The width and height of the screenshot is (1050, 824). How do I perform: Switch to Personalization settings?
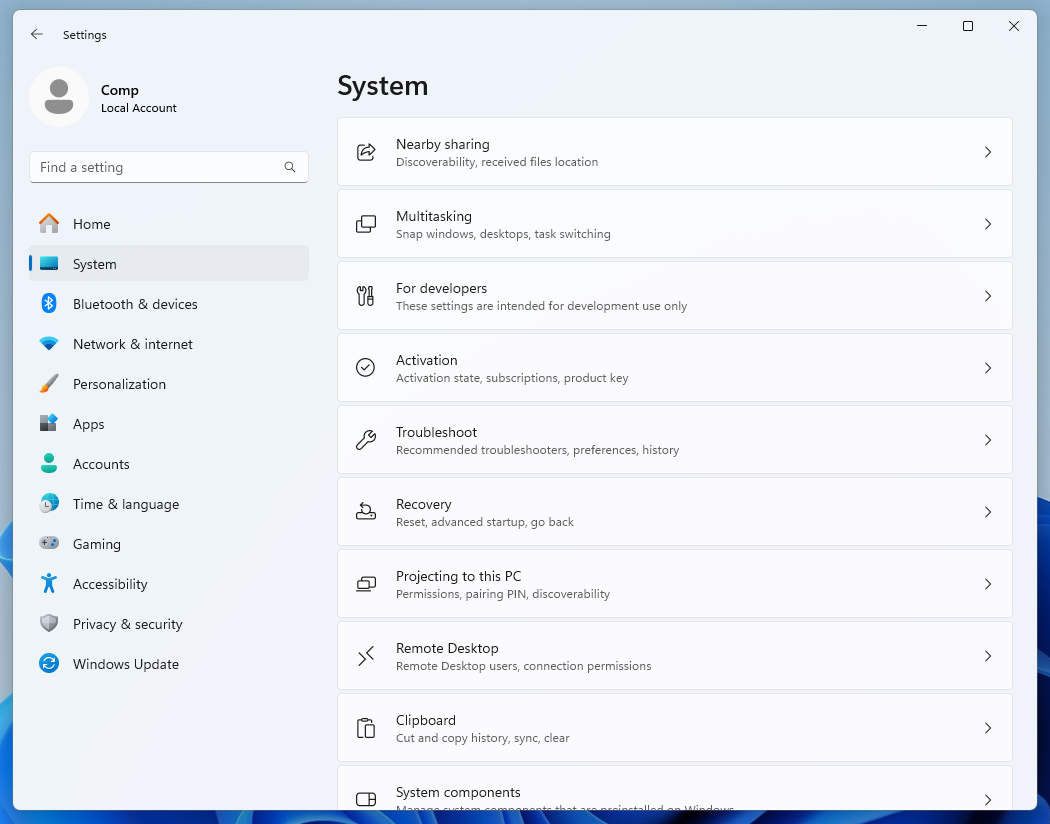(x=169, y=384)
